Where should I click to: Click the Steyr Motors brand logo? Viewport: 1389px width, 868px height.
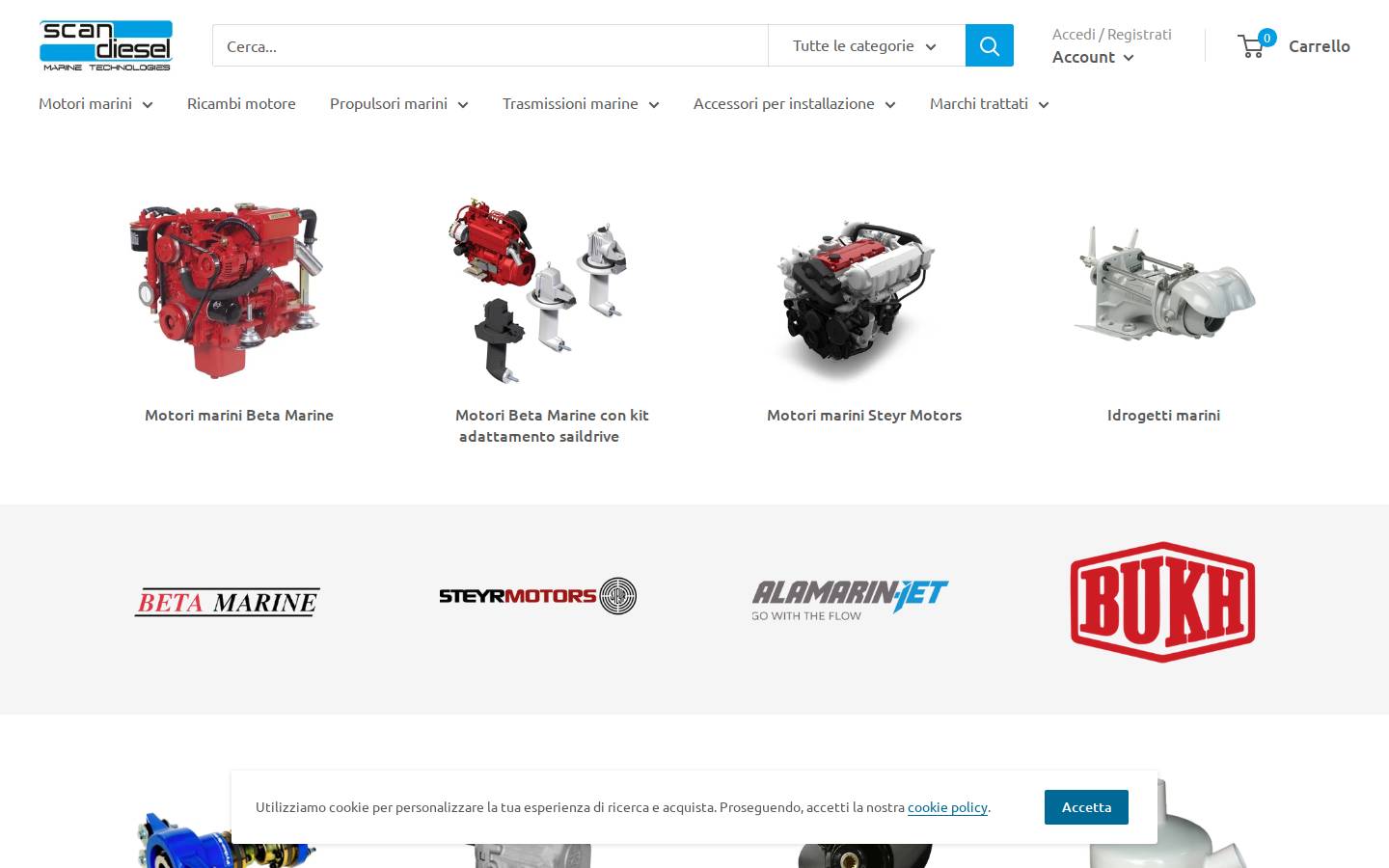coord(538,596)
